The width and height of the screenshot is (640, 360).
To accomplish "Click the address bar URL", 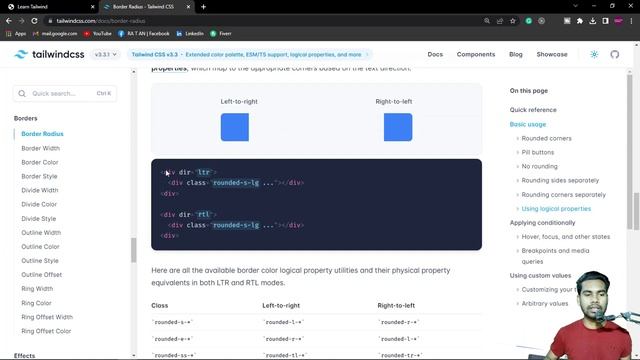I will click(100, 21).
